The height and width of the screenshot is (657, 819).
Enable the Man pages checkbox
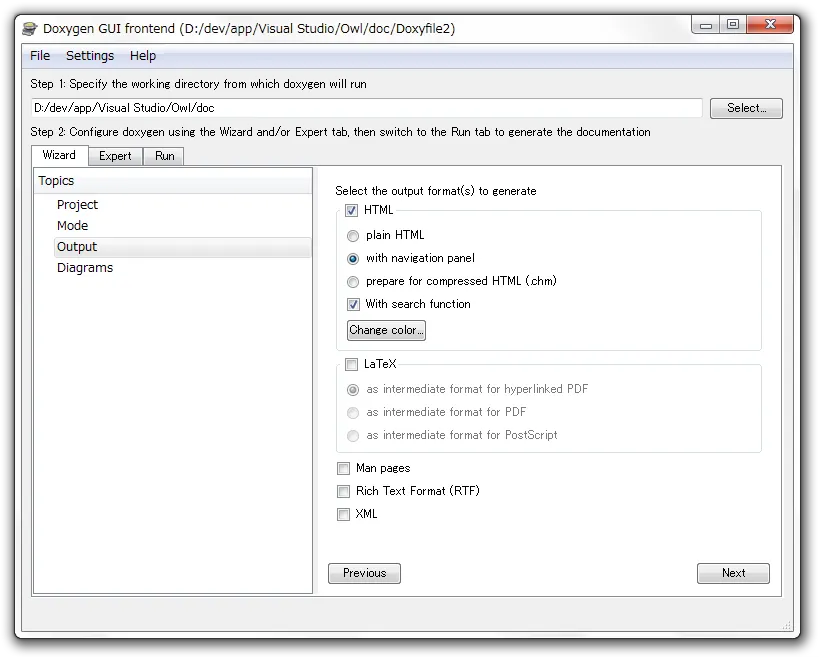pyautogui.click(x=343, y=468)
